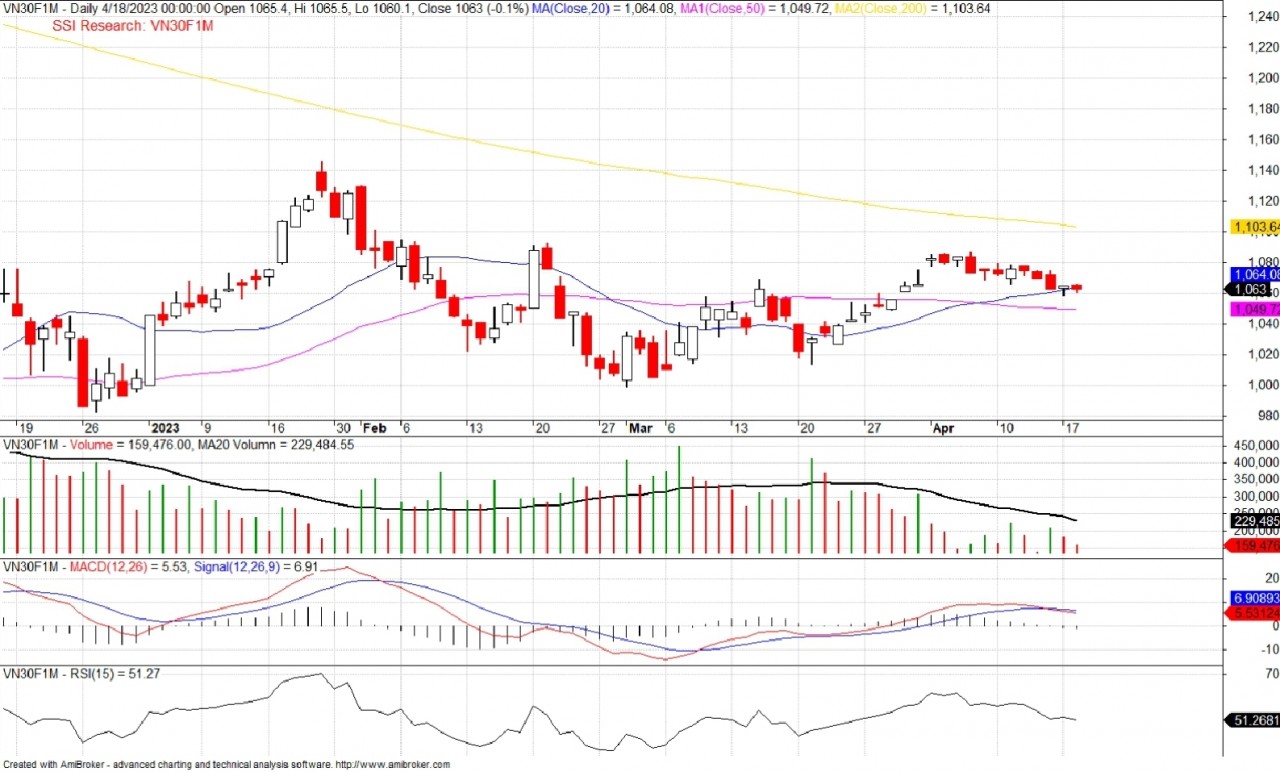Click the 450,000 volume axis label
1280x772 pixels.
tap(1257, 445)
